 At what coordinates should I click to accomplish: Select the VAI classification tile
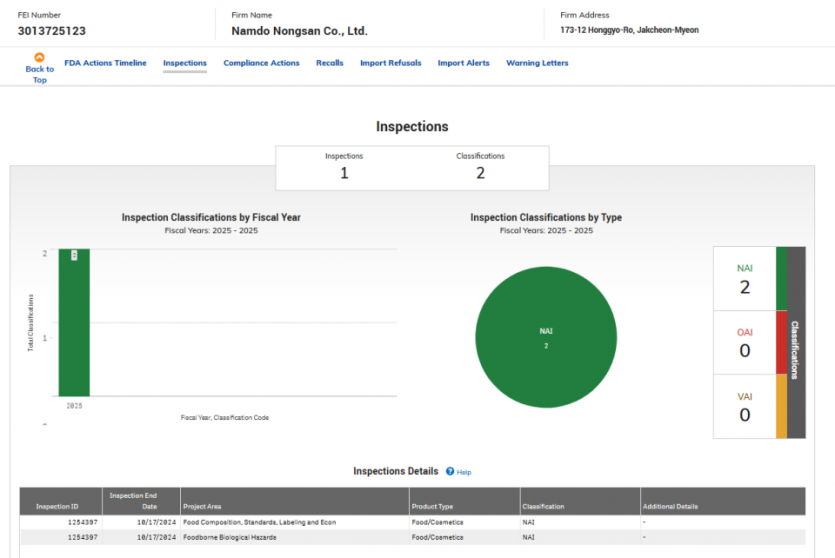point(744,407)
